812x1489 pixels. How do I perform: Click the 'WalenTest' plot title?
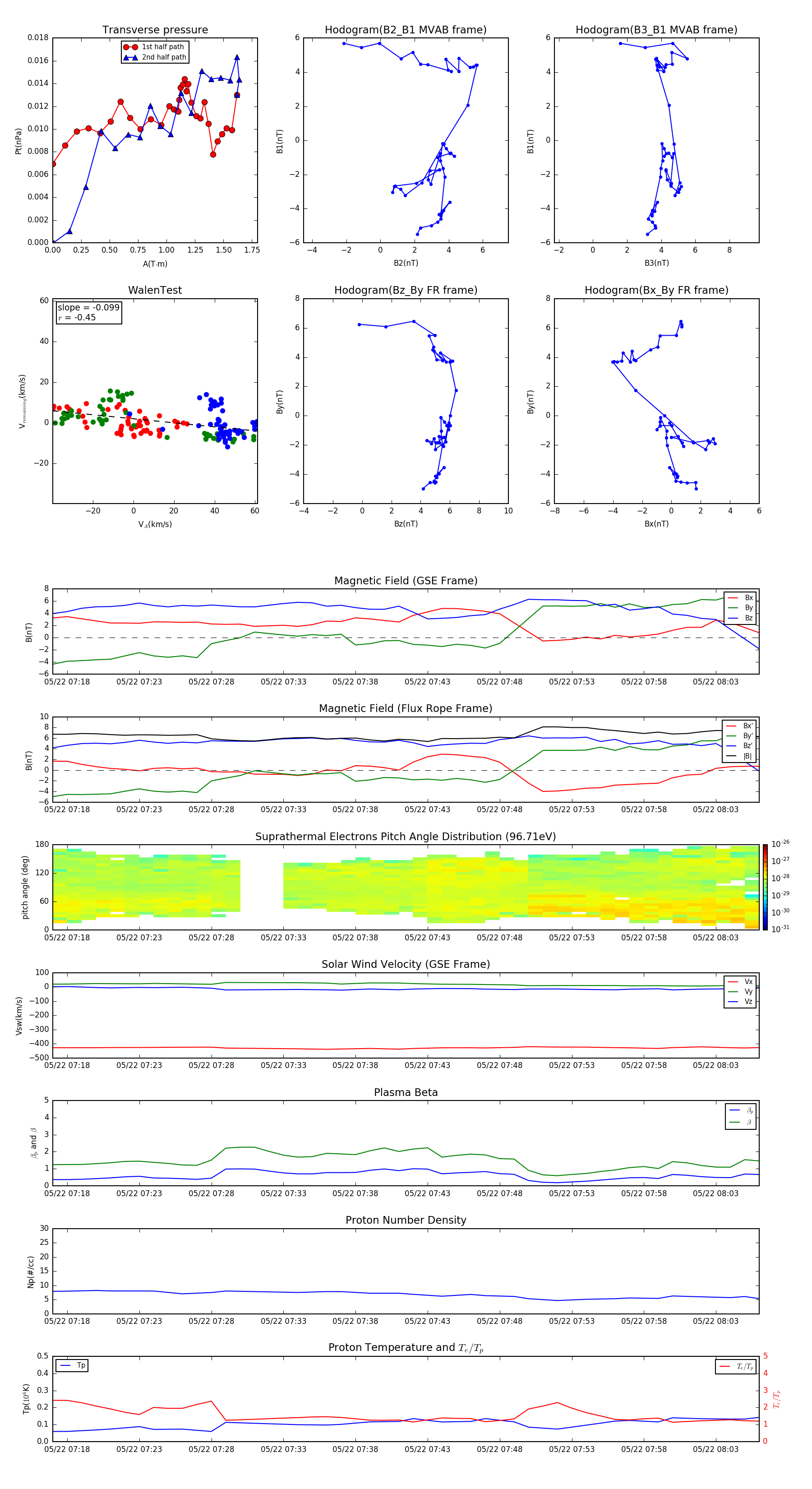(x=155, y=290)
